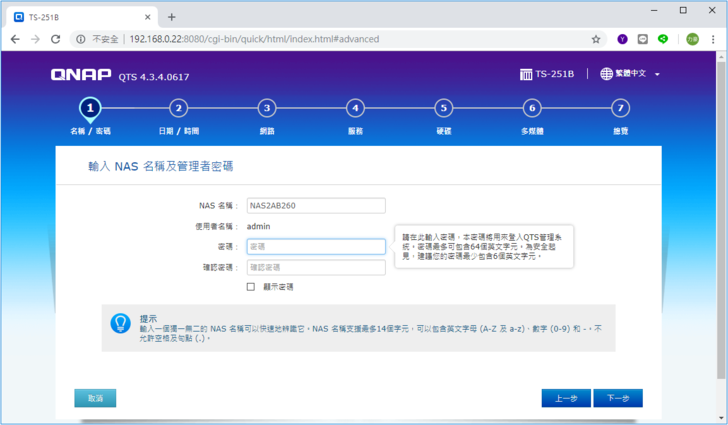Image resolution: width=728 pixels, height=425 pixels.
Task: Click the purple Yahoo extension icon
Action: point(622,39)
